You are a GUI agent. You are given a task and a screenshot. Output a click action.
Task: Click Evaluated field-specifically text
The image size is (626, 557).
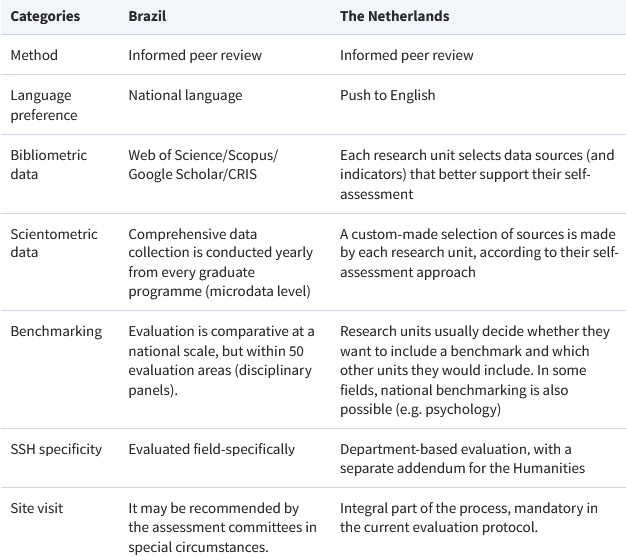pos(212,449)
